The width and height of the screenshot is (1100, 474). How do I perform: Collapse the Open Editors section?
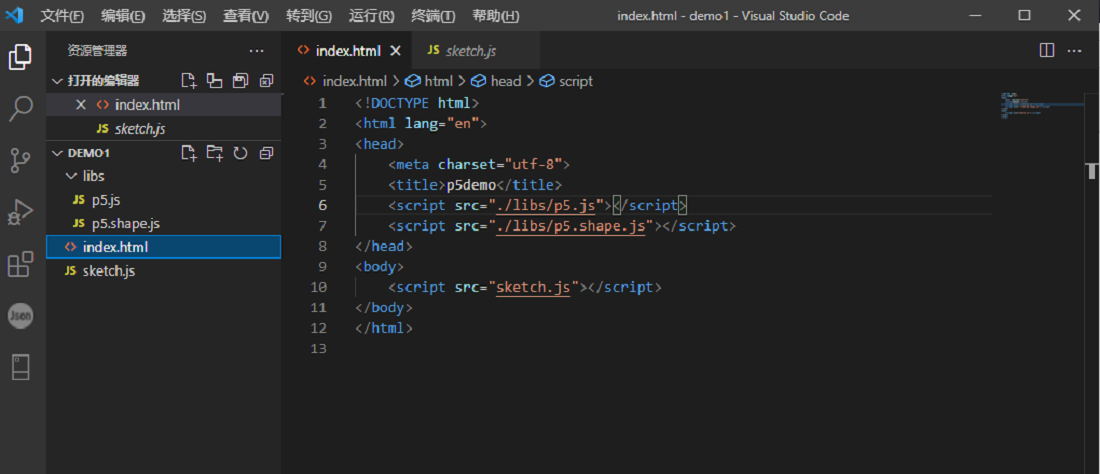point(57,81)
